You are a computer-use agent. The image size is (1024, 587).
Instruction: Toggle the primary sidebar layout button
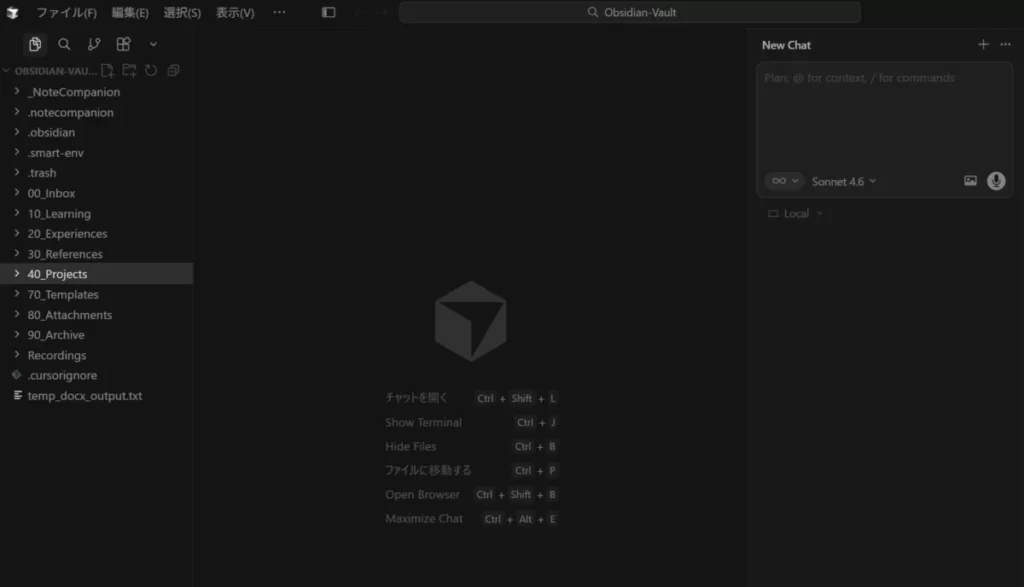coord(329,13)
